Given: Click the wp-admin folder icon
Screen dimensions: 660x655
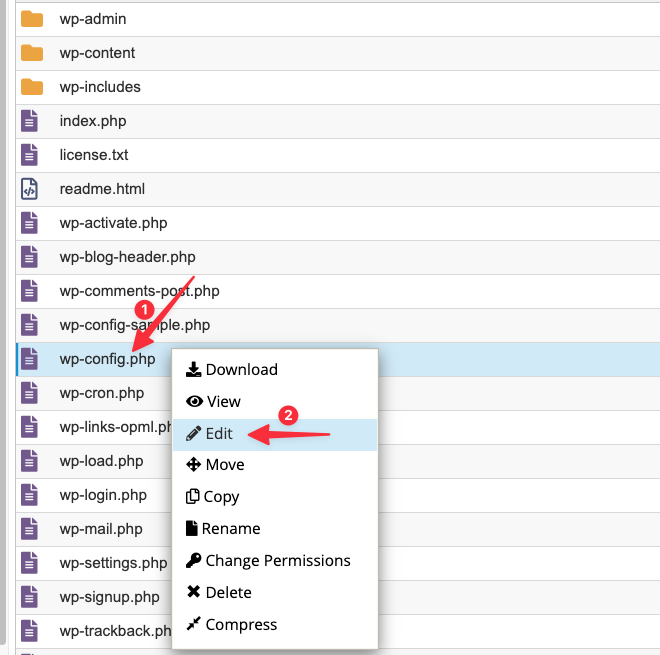Looking at the screenshot, I should click(x=32, y=19).
